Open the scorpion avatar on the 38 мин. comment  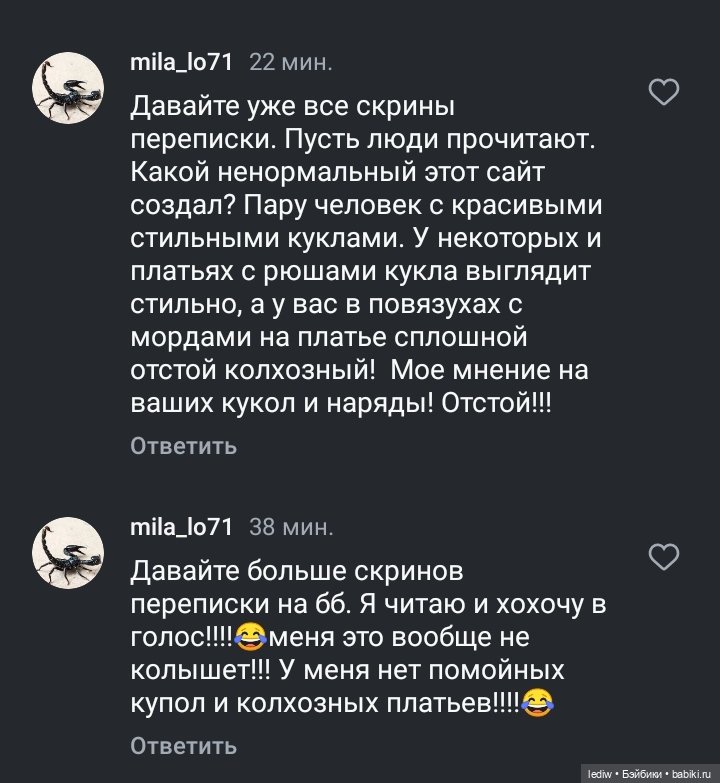[x=69, y=552]
